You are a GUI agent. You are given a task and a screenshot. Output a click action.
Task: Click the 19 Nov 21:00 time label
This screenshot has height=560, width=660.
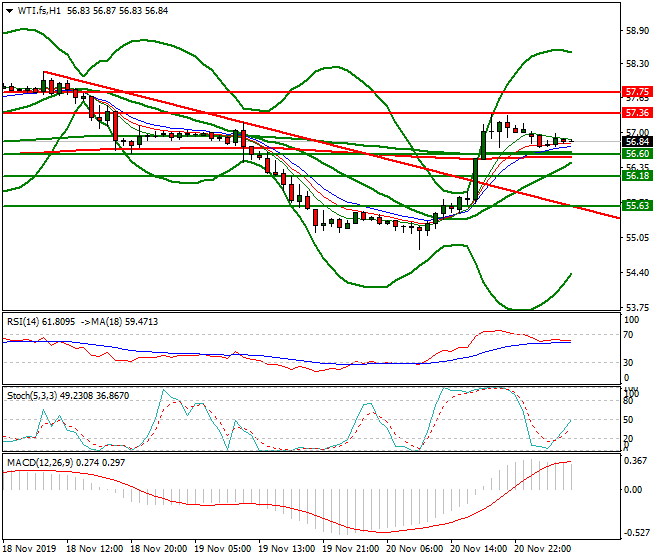tap(351, 549)
